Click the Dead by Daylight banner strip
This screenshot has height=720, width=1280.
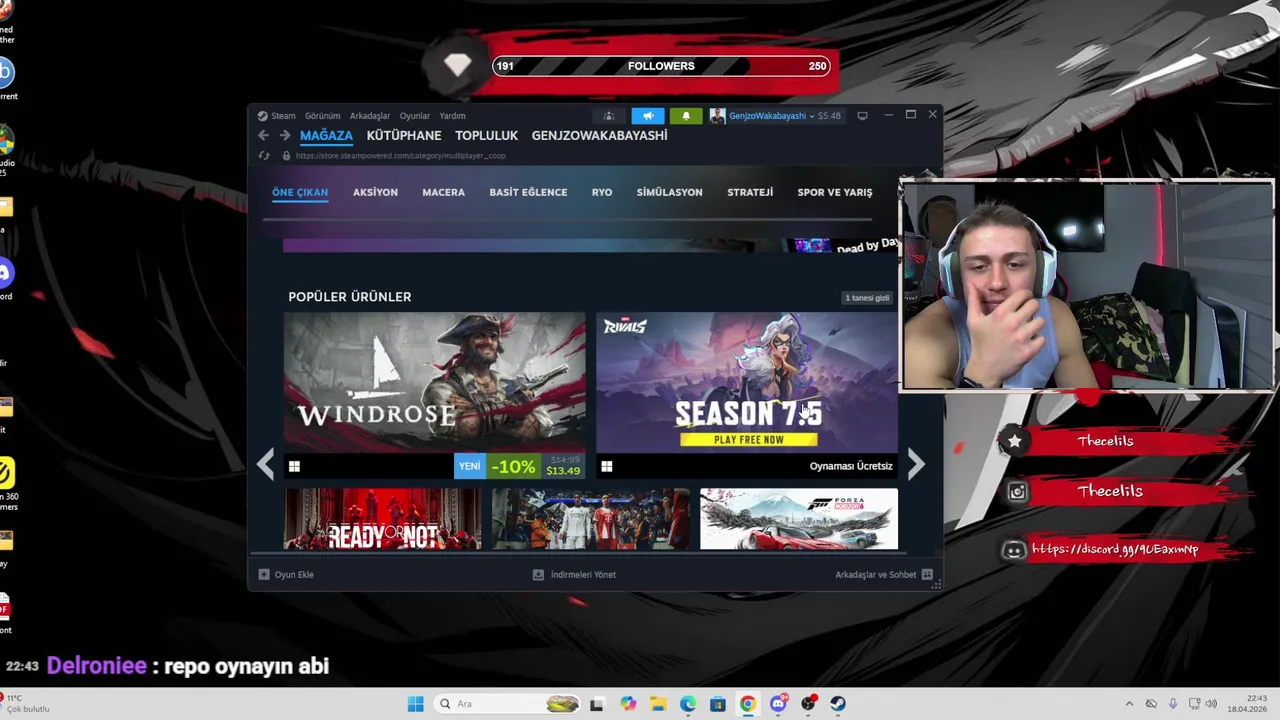click(590, 245)
